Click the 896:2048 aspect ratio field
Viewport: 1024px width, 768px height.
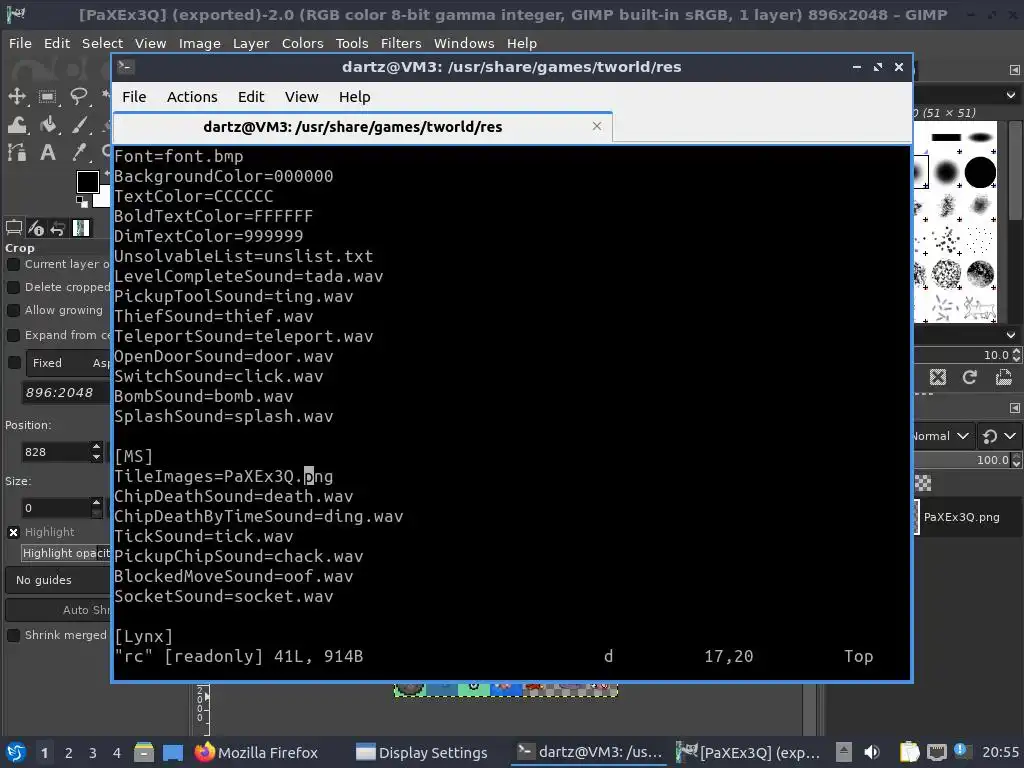[65, 392]
